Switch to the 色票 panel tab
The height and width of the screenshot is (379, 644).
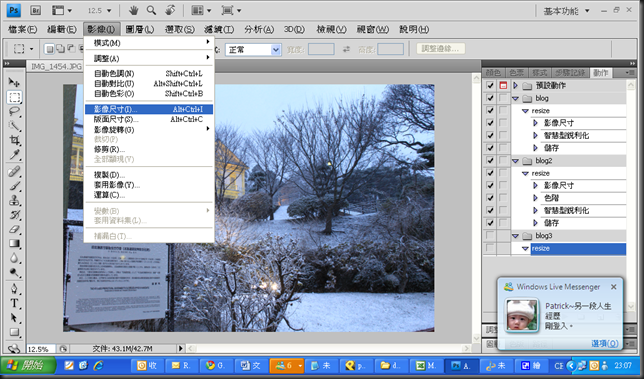pos(516,73)
